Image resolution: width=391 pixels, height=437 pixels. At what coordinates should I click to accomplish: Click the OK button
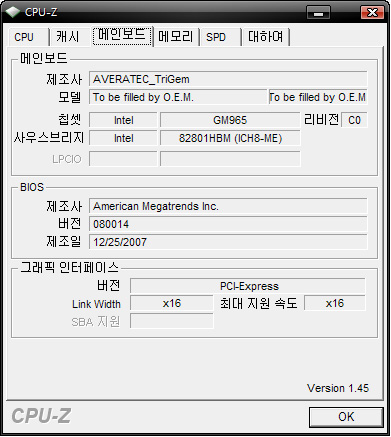coord(346,417)
